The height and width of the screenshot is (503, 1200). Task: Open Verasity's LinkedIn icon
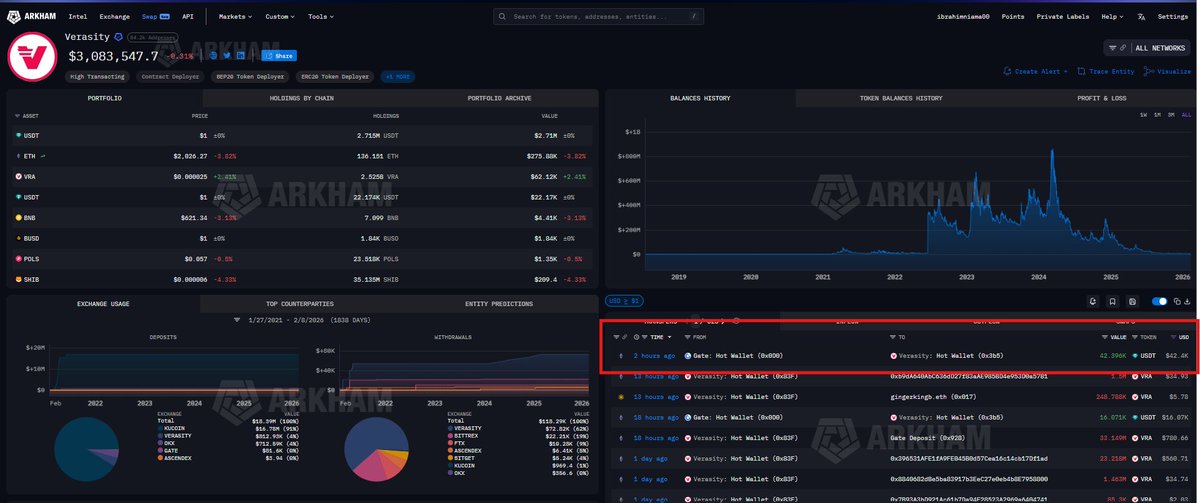pos(242,56)
